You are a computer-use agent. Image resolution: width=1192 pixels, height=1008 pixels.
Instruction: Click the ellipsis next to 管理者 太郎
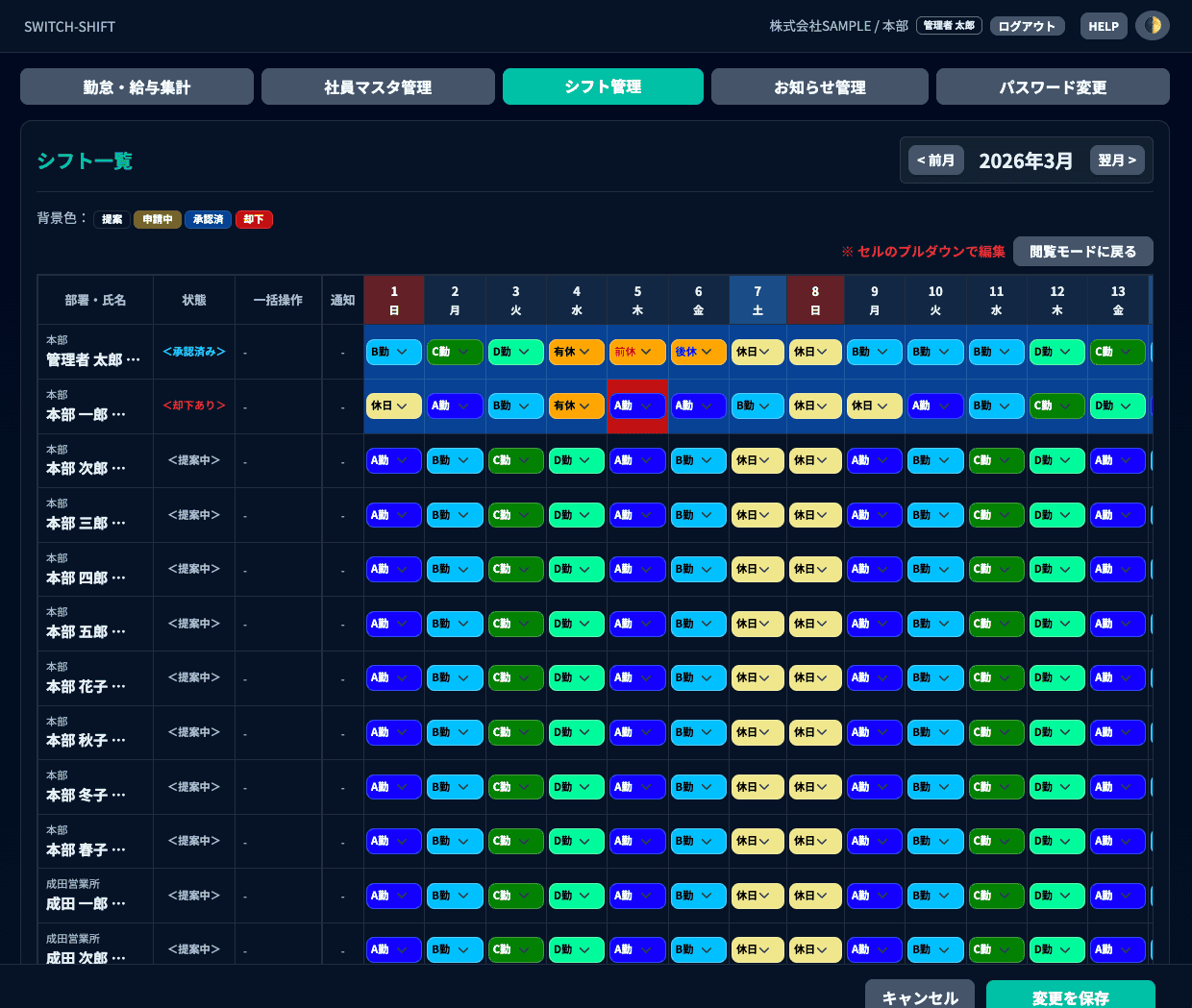coord(133,360)
